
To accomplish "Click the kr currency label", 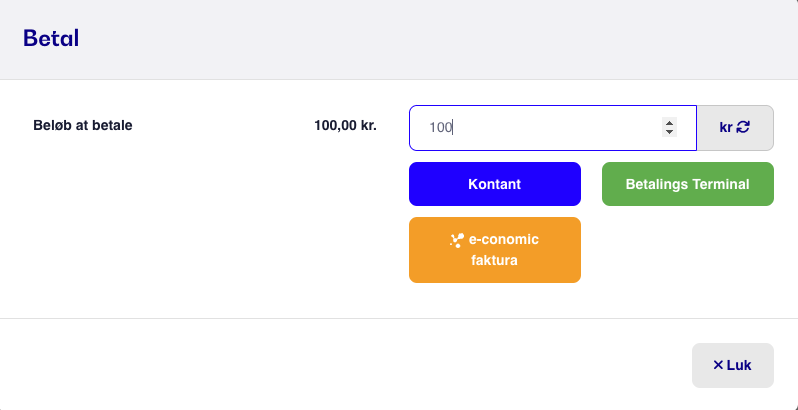I will [x=726, y=128].
